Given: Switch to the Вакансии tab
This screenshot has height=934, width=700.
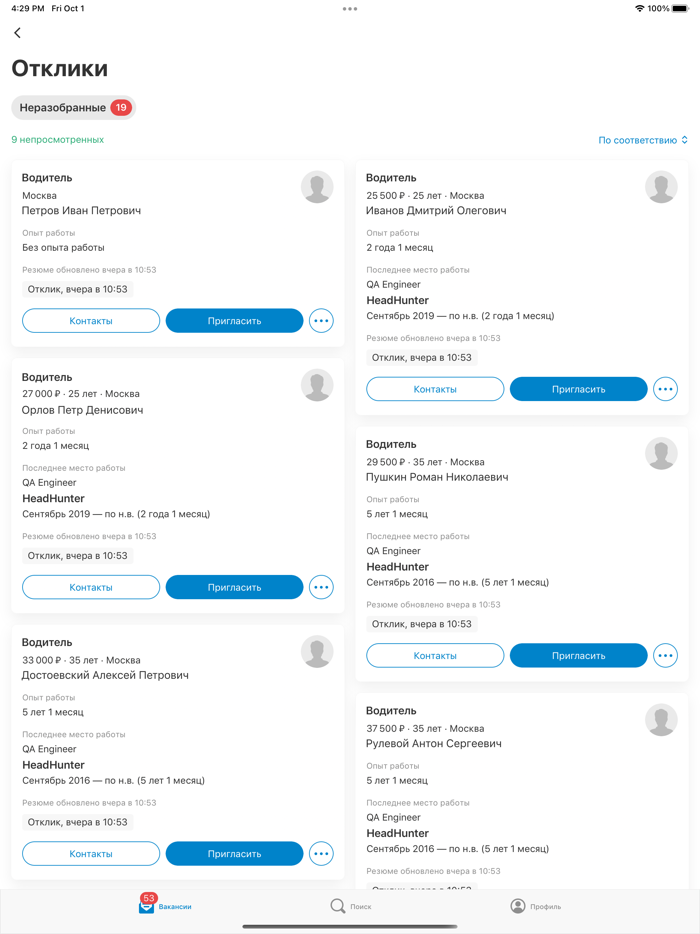Looking at the screenshot, I should pos(164,906).
